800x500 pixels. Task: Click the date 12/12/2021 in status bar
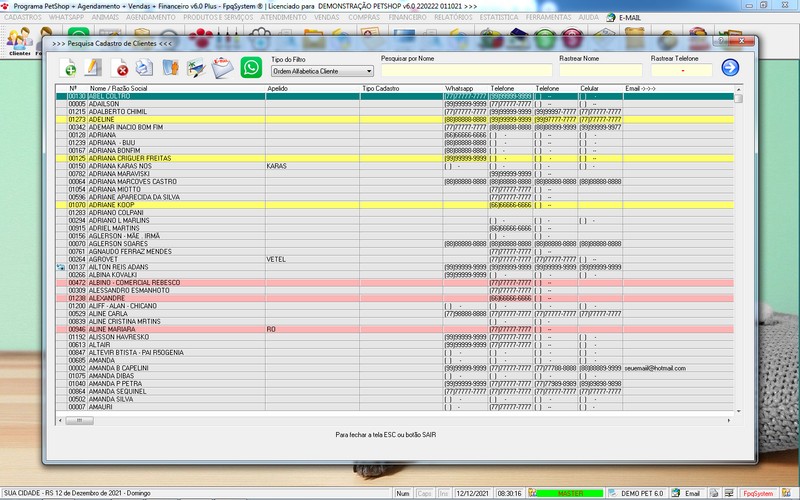tap(472, 493)
